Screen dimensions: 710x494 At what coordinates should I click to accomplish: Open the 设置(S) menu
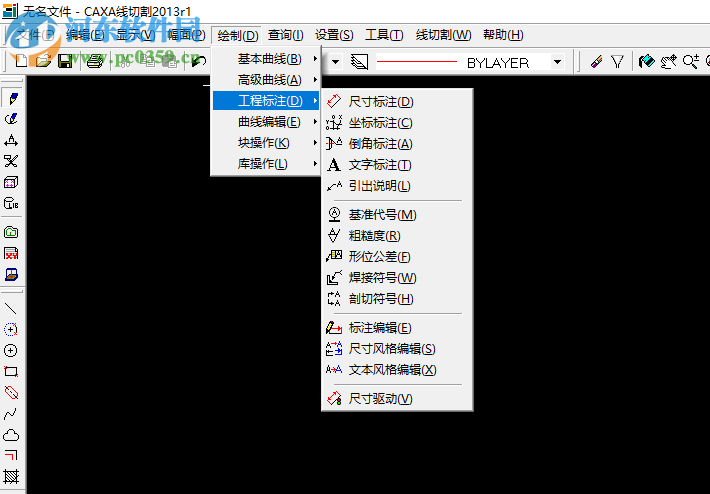[x=334, y=35]
